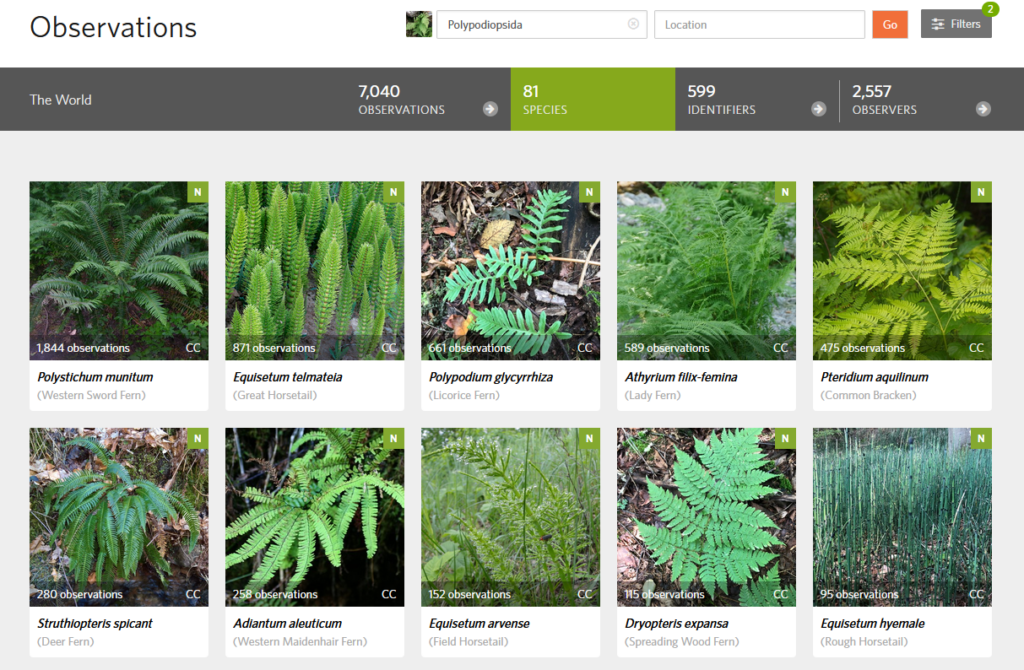The height and width of the screenshot is (670, 1024).
Task: Click the (Lady Fern) common name
Action: point(652,395)
